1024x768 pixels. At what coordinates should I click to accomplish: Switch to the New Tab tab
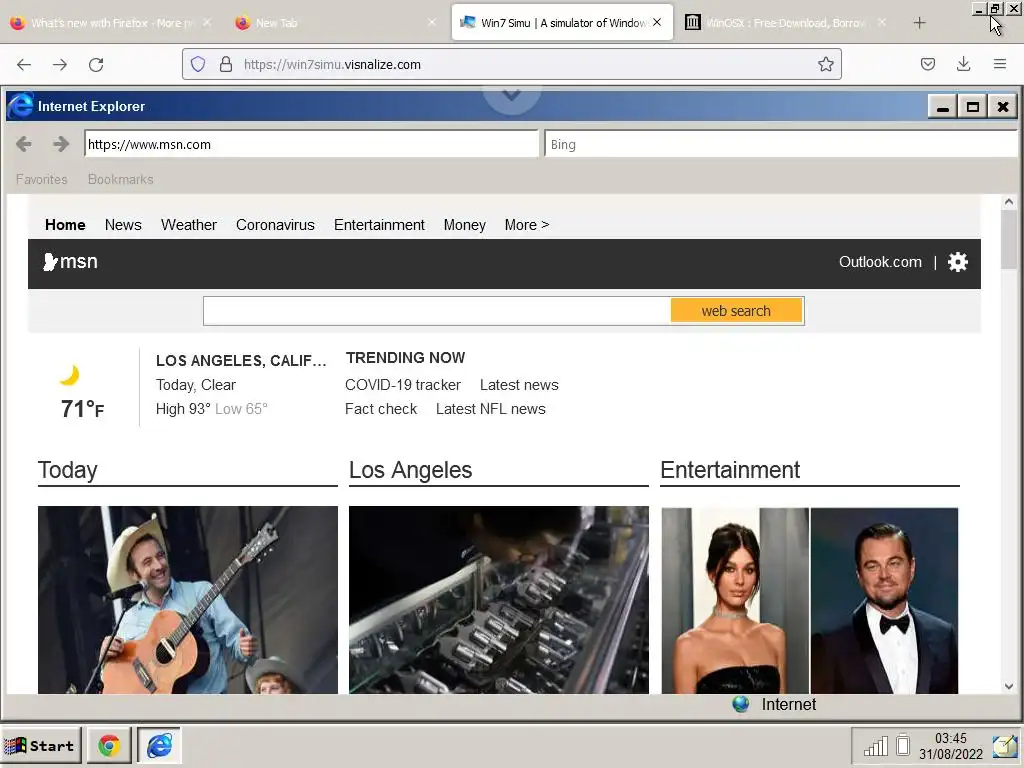click(x=335, y=23)
